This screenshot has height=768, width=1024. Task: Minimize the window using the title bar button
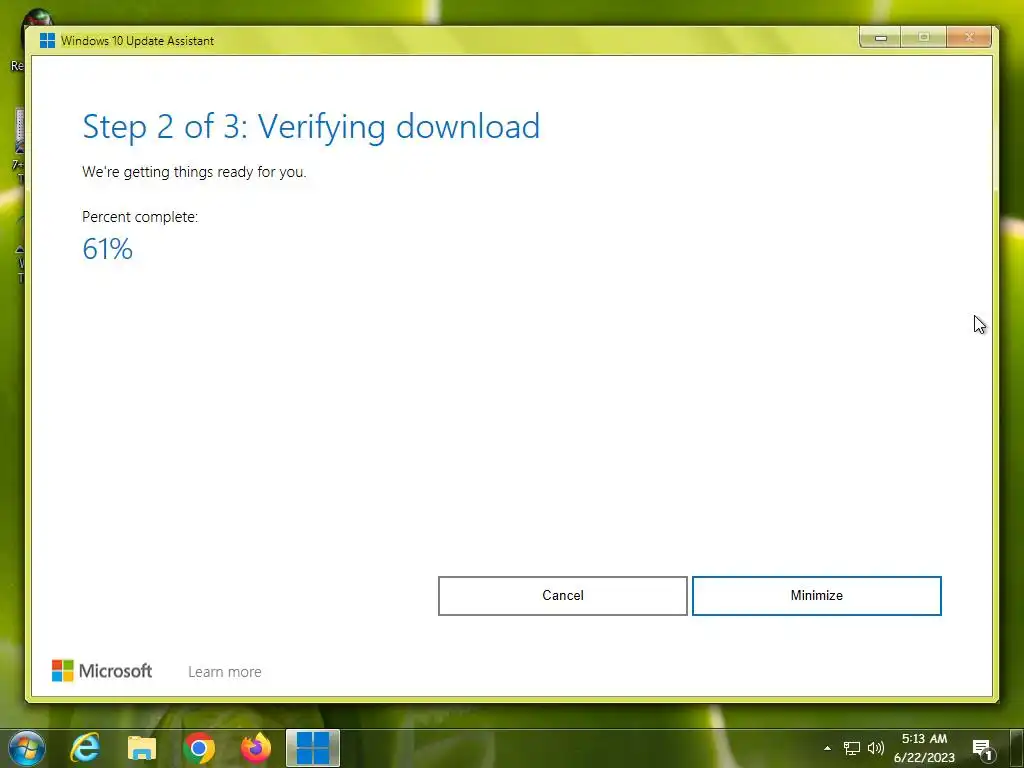coord(880,38)
